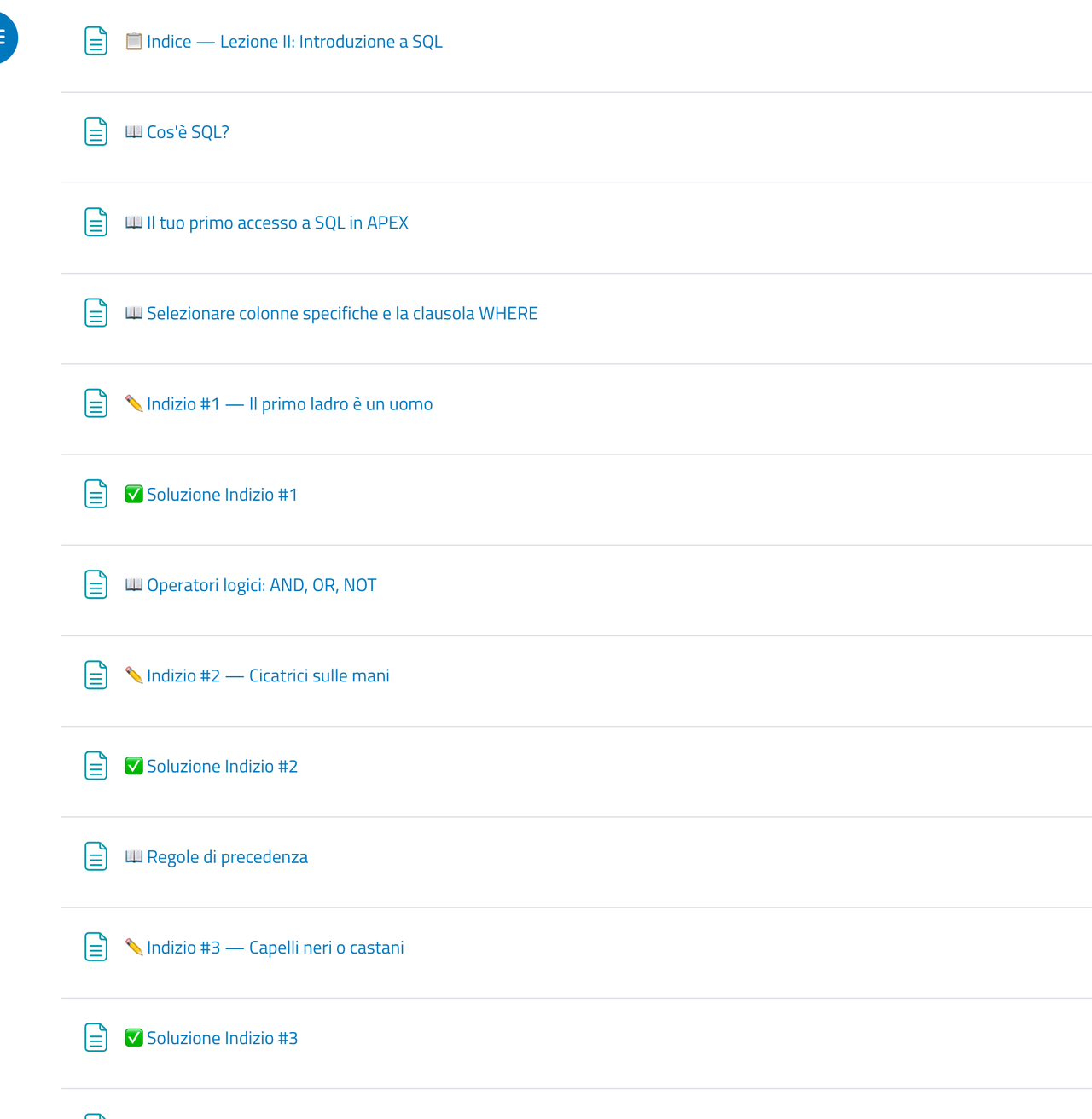Click page icon beside Il tuo primo accesso
The height and width of the screenshot is (1119, 1092).
pyautogui.click(x=96, y=222)
